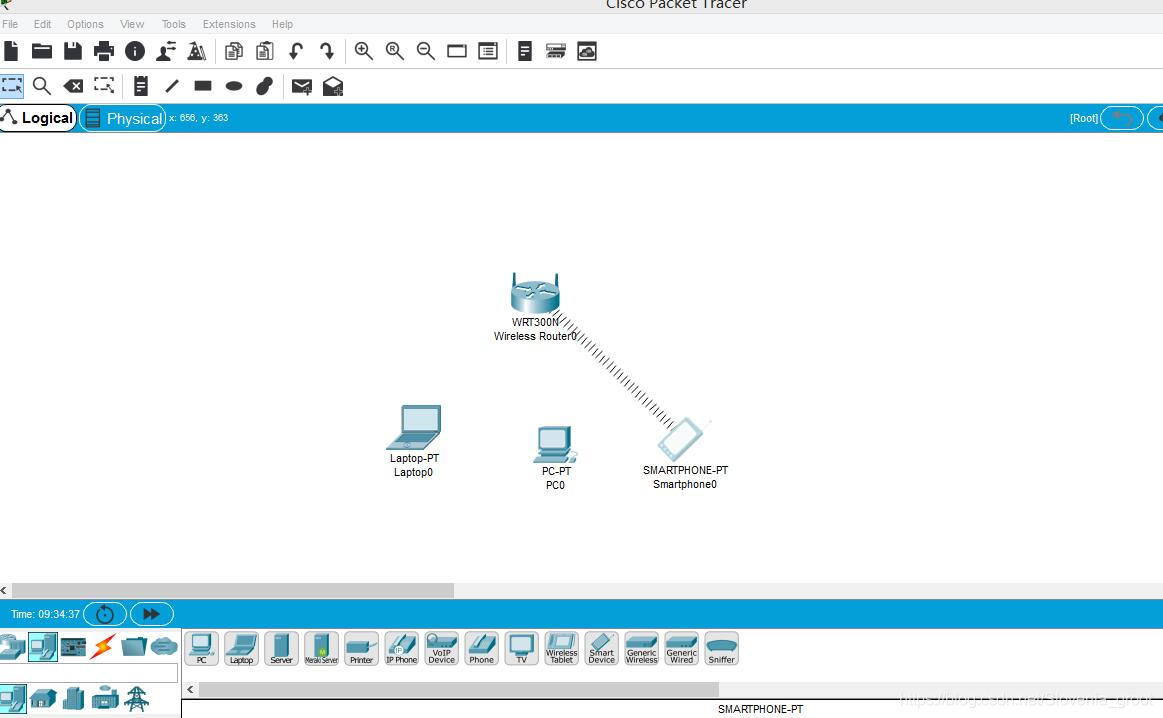This screenshot has width=1163, height=718.
Task: Open the View menu
Action: click(132, 24)
